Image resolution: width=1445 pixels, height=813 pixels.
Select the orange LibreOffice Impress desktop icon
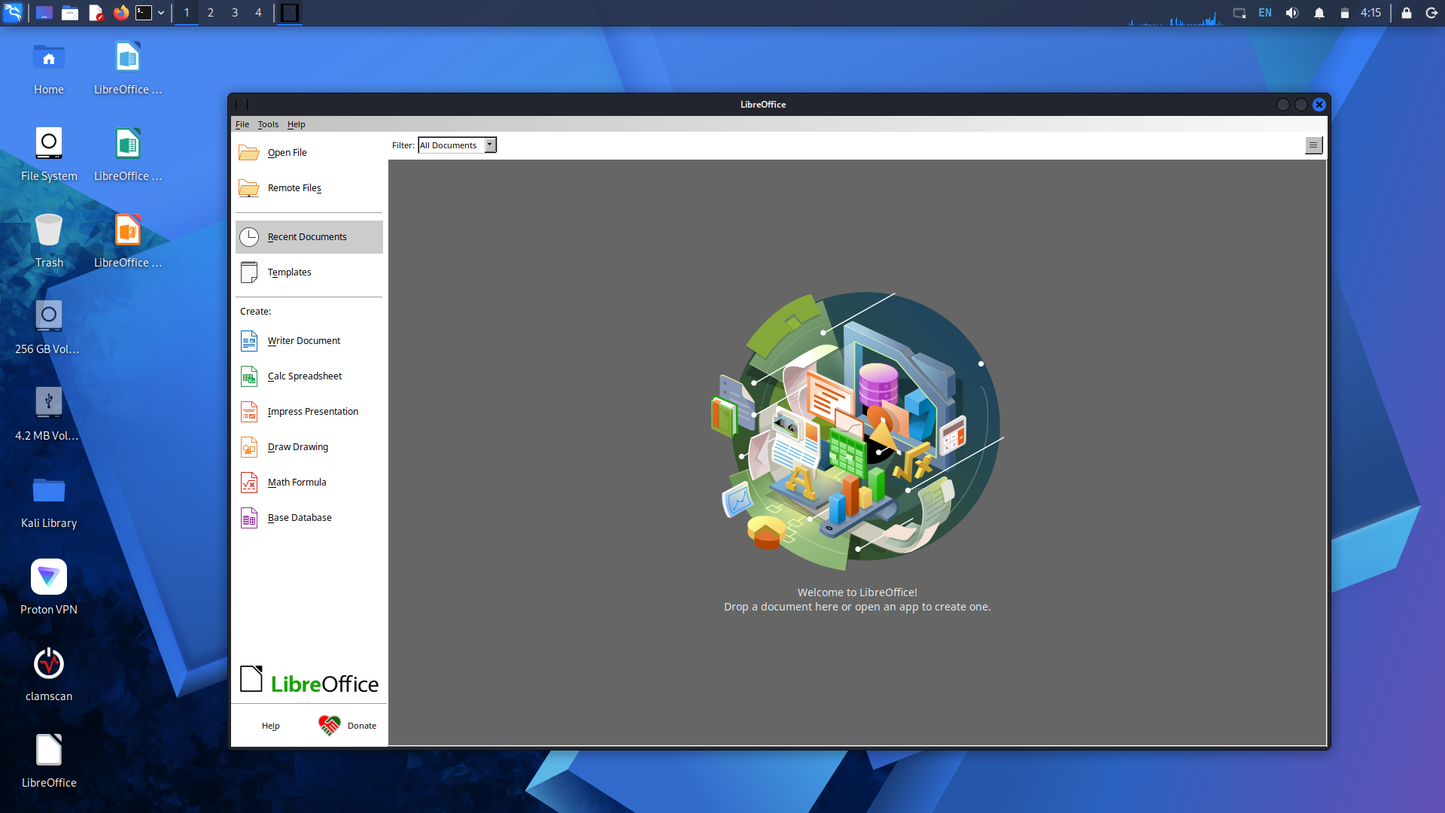[x=128, y=242]
